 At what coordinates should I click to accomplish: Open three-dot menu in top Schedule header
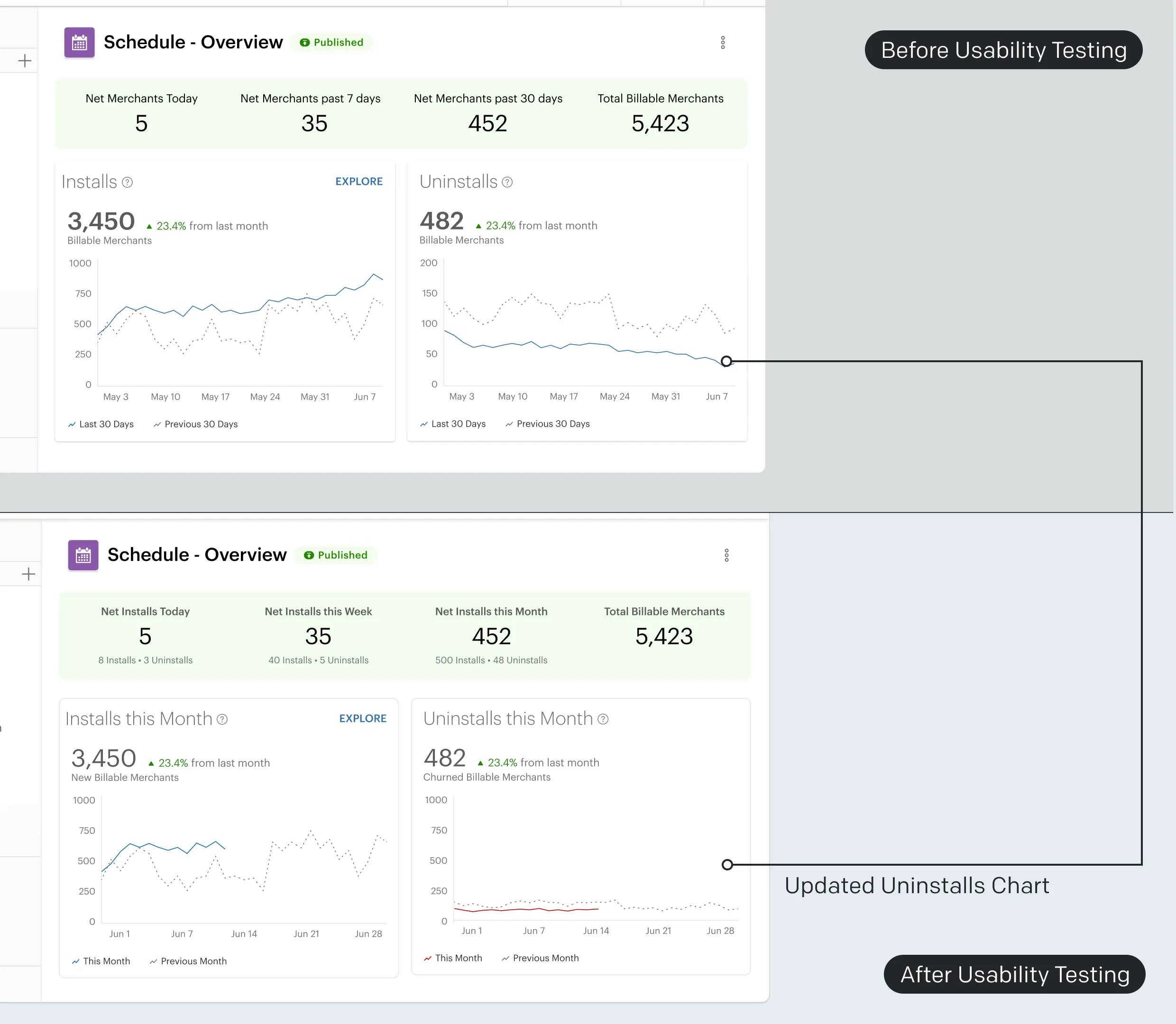(722, 43)
